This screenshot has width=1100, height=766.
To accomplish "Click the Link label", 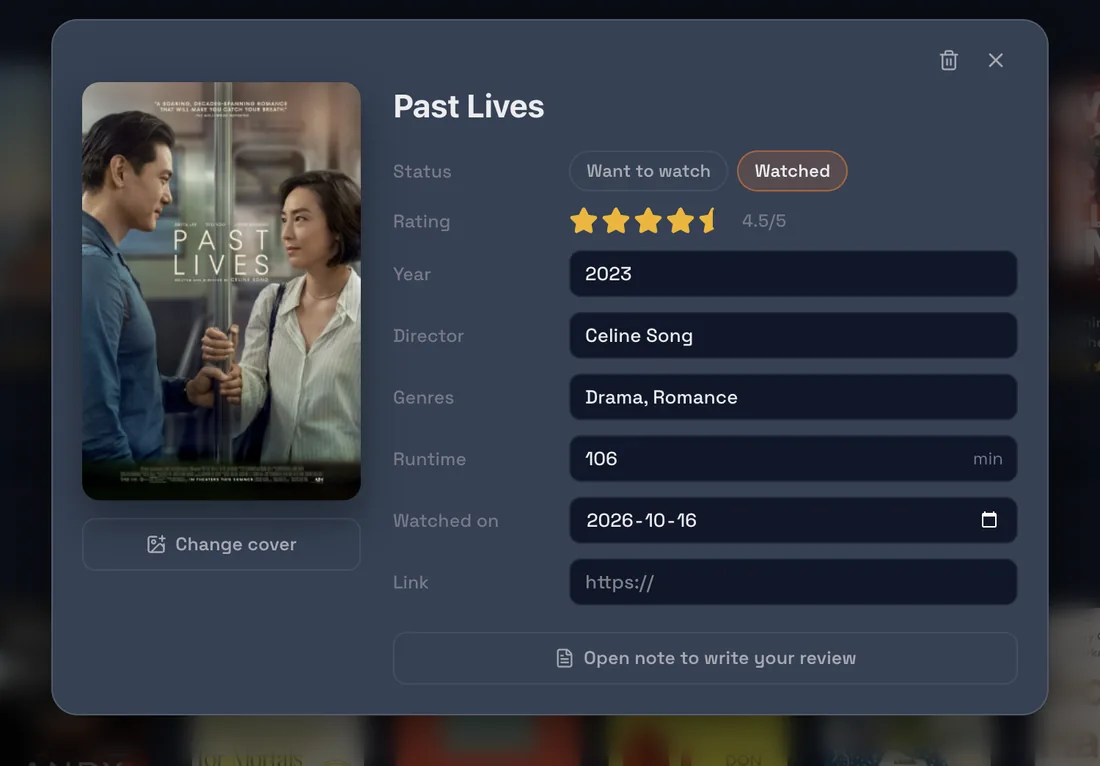I will click(x=410, y=583).
